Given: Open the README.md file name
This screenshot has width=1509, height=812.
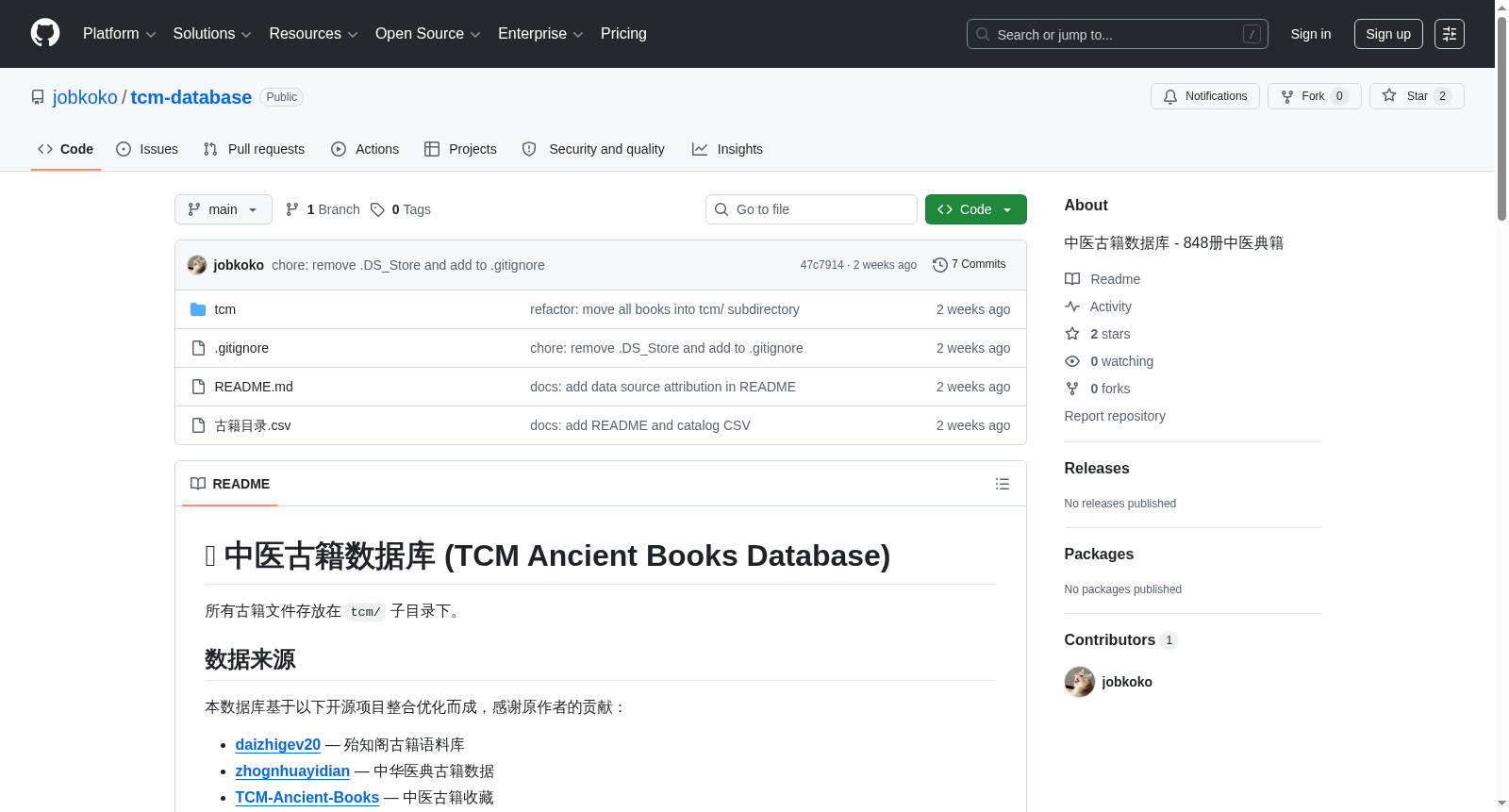Looking at the screenshot, I should coord(254,387).
